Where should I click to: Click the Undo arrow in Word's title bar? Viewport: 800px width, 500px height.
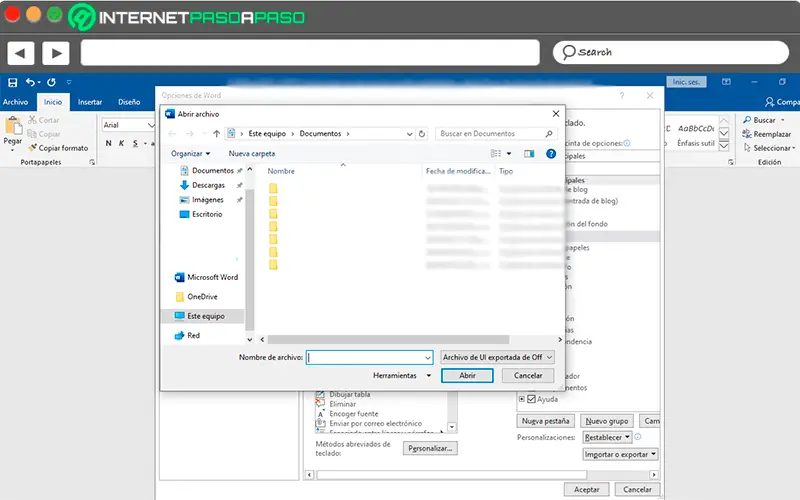click(x=31, y=82)
